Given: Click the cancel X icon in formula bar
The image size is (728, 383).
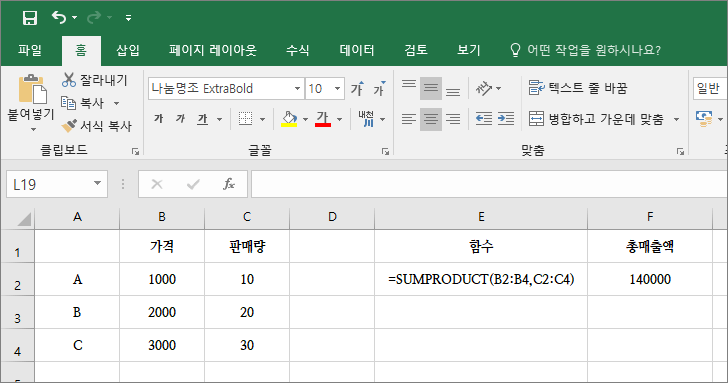Looking at the screenshot, I should click(x=157, y=184).
